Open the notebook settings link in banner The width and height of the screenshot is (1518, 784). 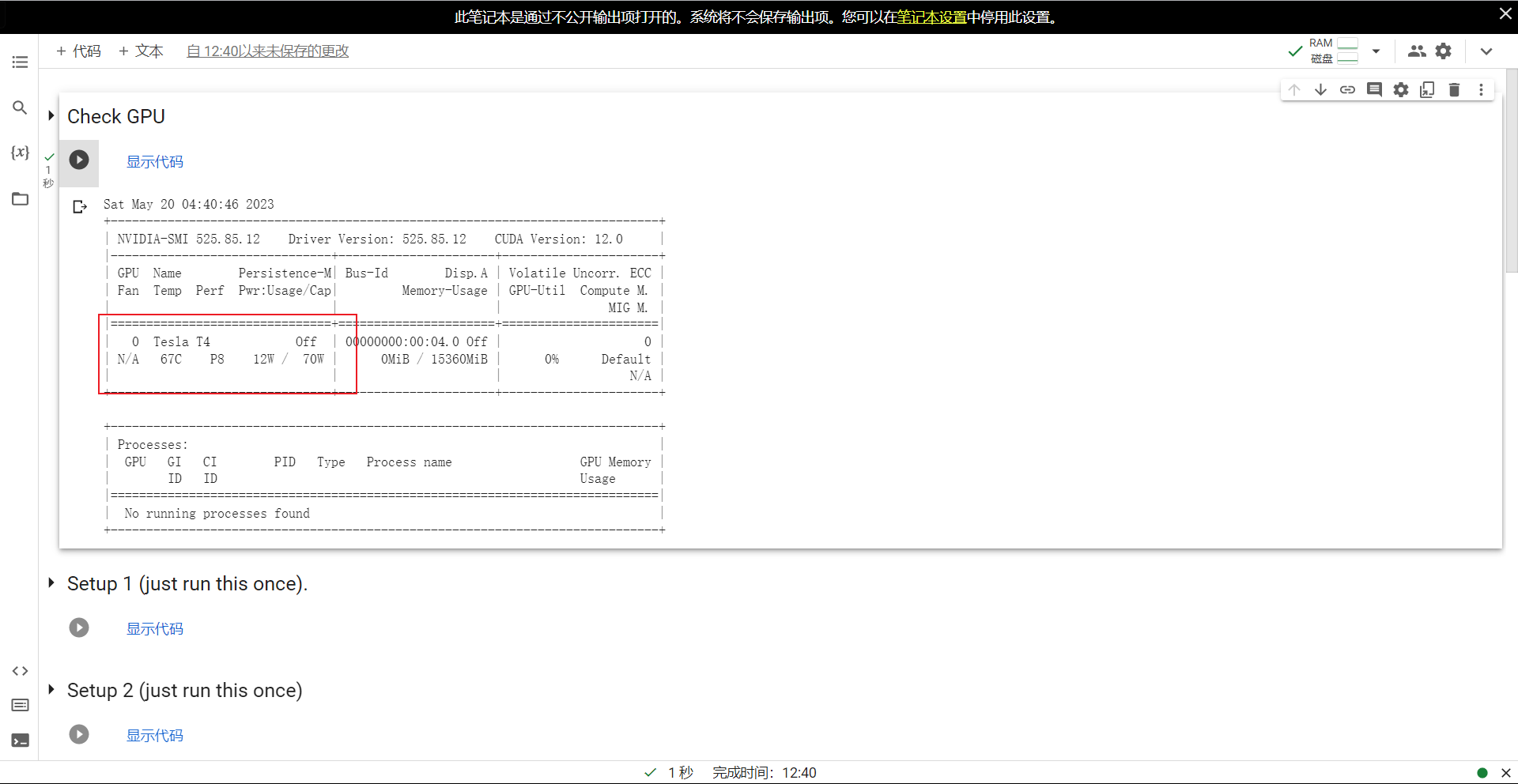pos(931,17)
